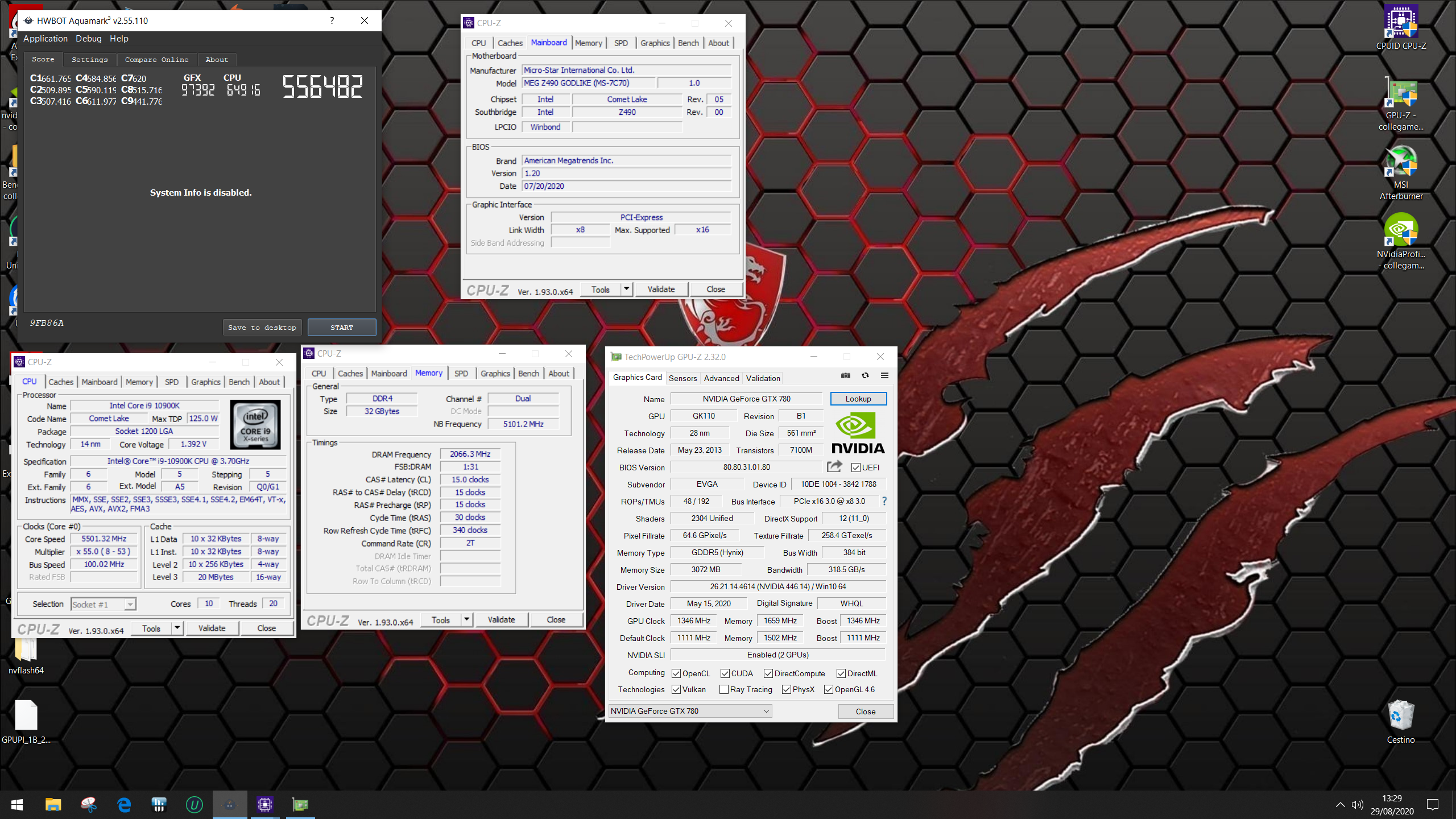Expand Tools dropdown arrow in CPU tab CPU-Z window
This screenshot has height=819, width=1456.
tap(177, 628)
